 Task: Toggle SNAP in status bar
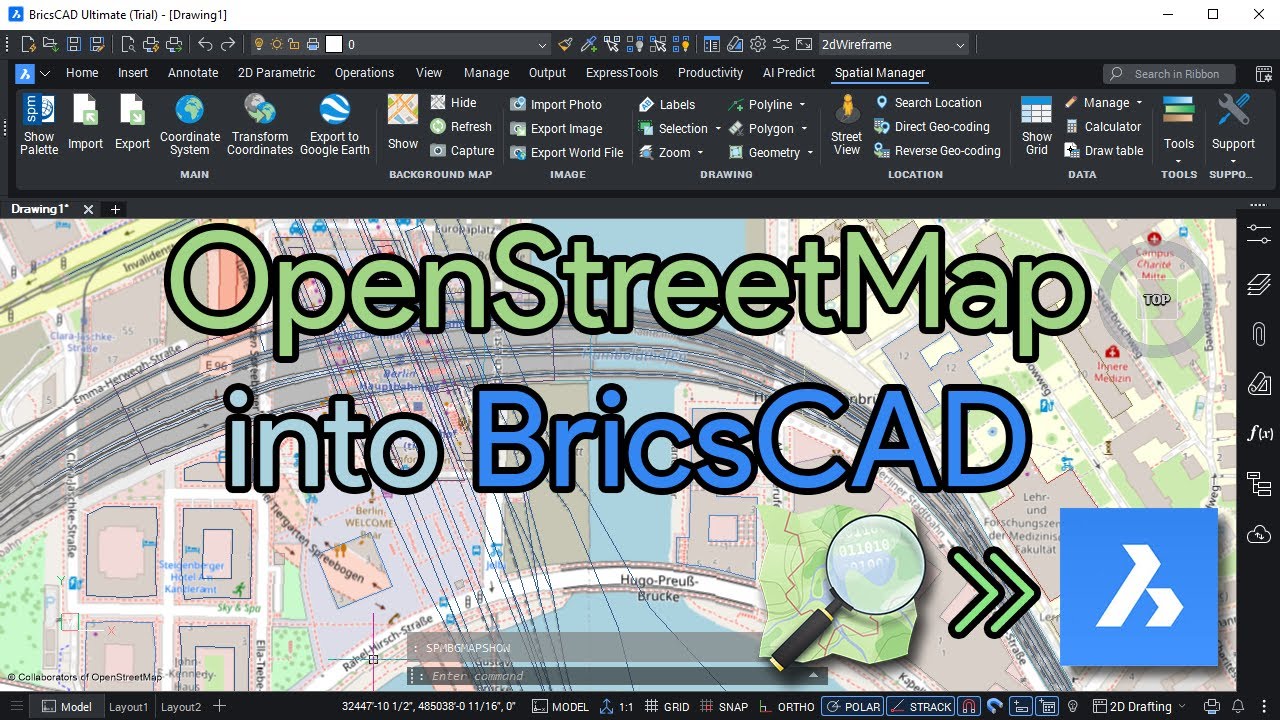(723, 706)
